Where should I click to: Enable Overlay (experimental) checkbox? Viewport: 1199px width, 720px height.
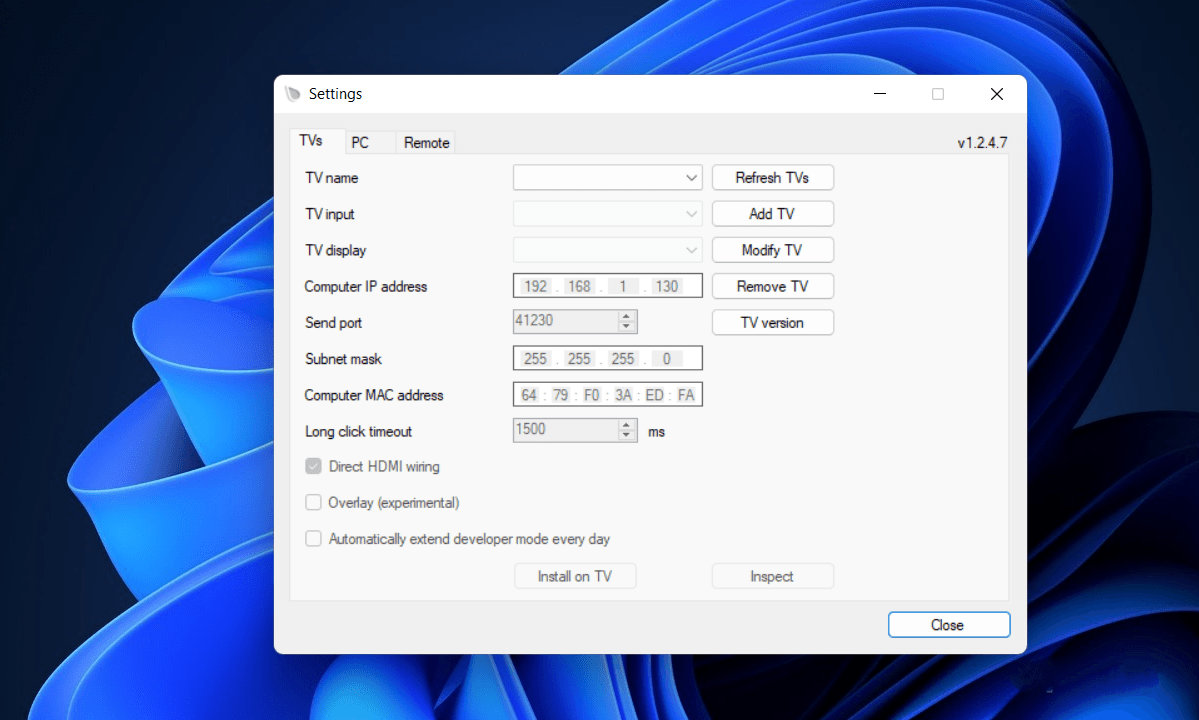tap(313, 503)
